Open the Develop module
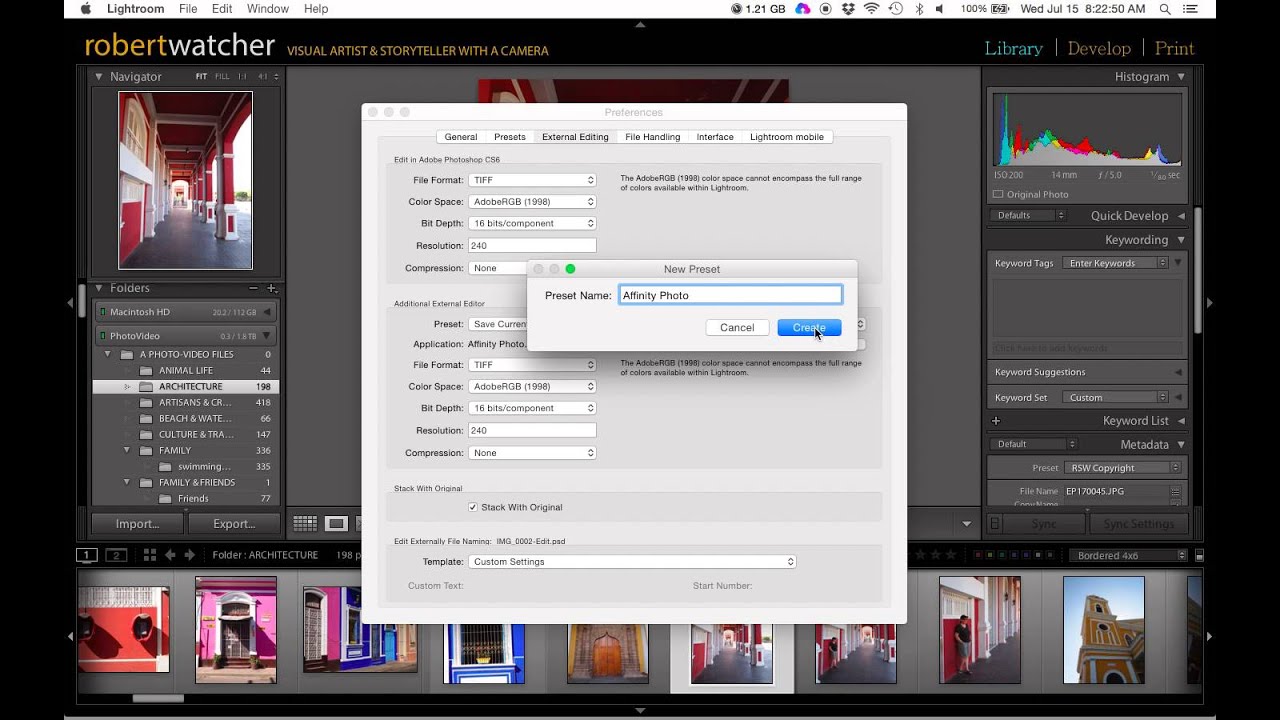This screenshot has height=720, width=1280. 1099,48
